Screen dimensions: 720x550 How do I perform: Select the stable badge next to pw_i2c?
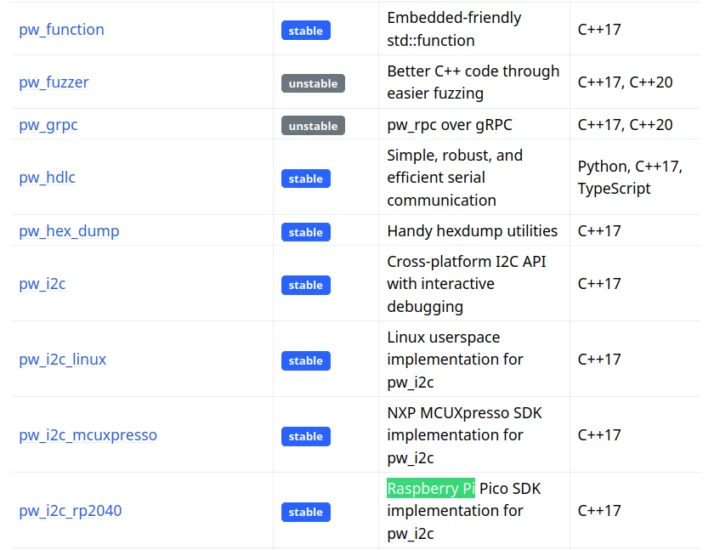(305, 285)
